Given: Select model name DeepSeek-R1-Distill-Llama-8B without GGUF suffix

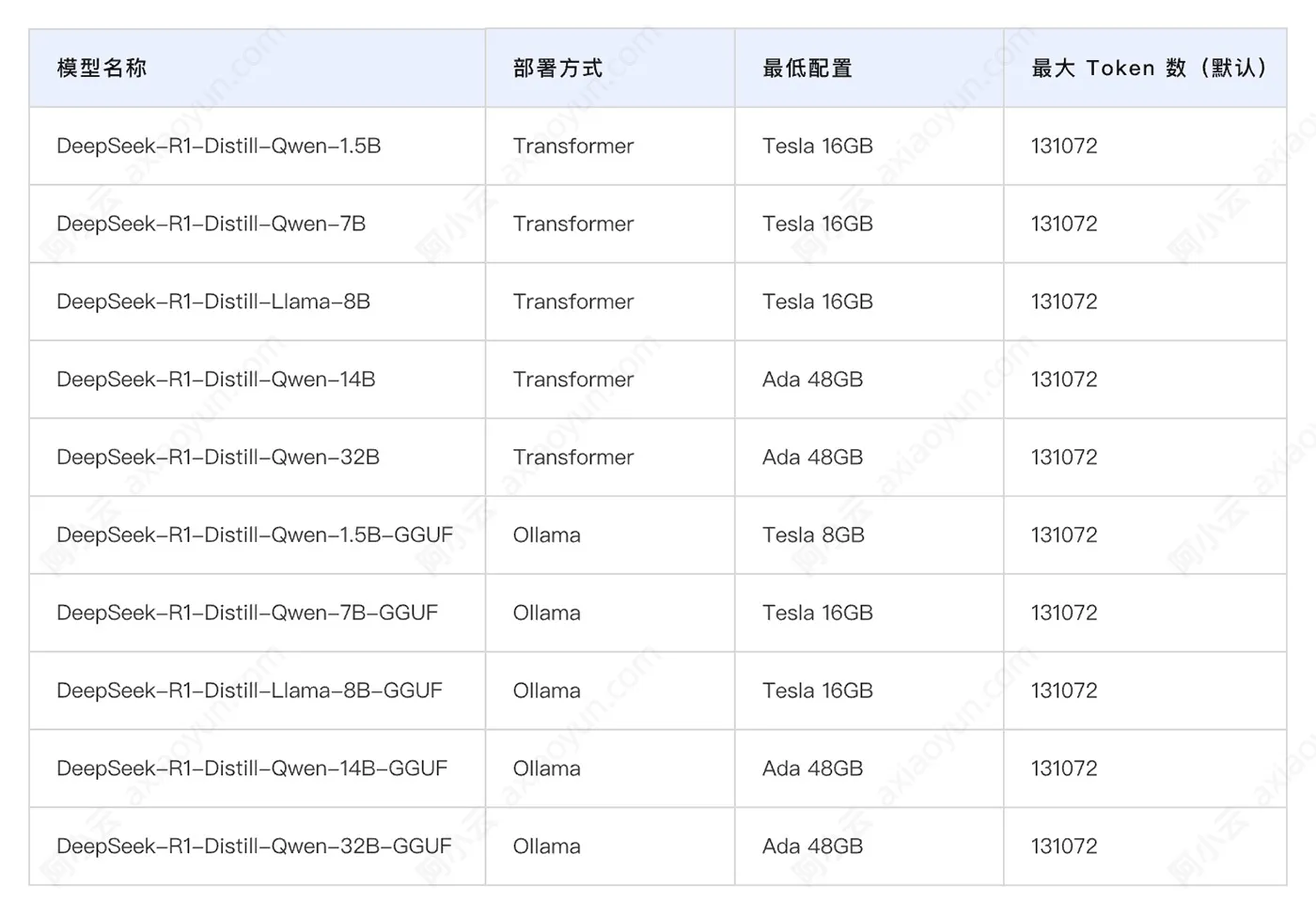Looking at the screenshot, I should 213,302.
